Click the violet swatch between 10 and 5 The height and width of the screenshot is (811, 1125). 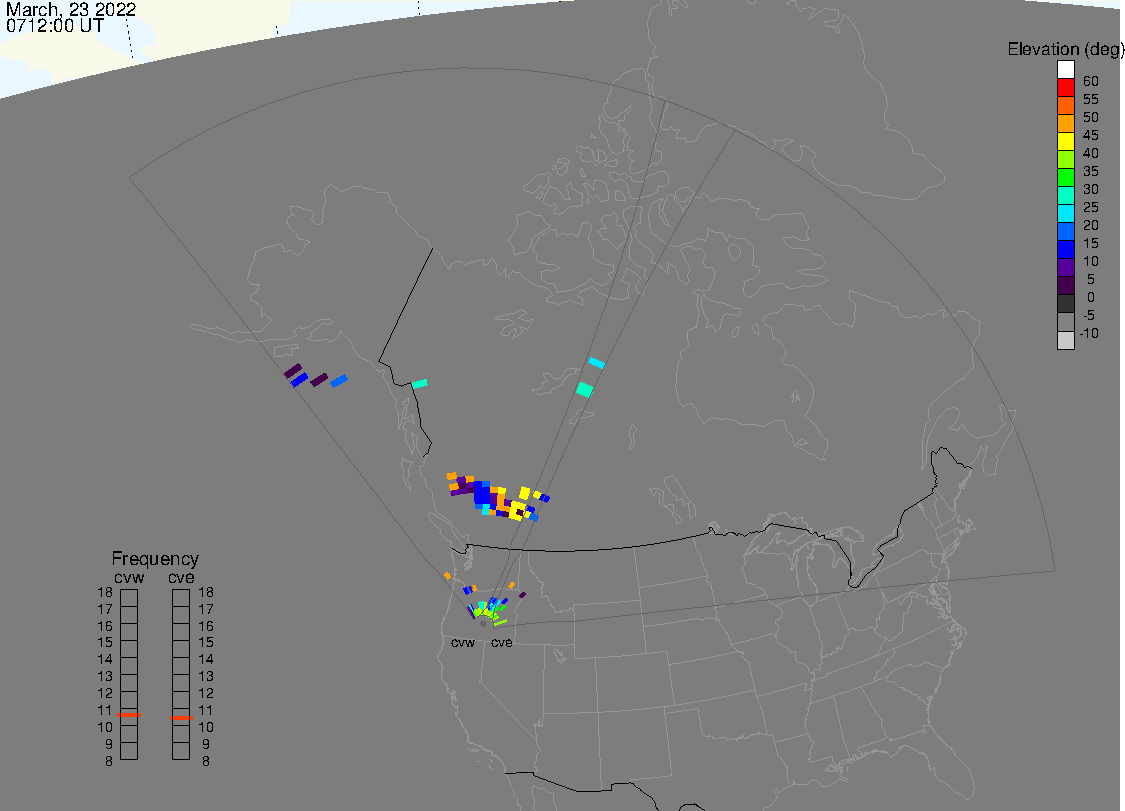[x=1065, y=267]
